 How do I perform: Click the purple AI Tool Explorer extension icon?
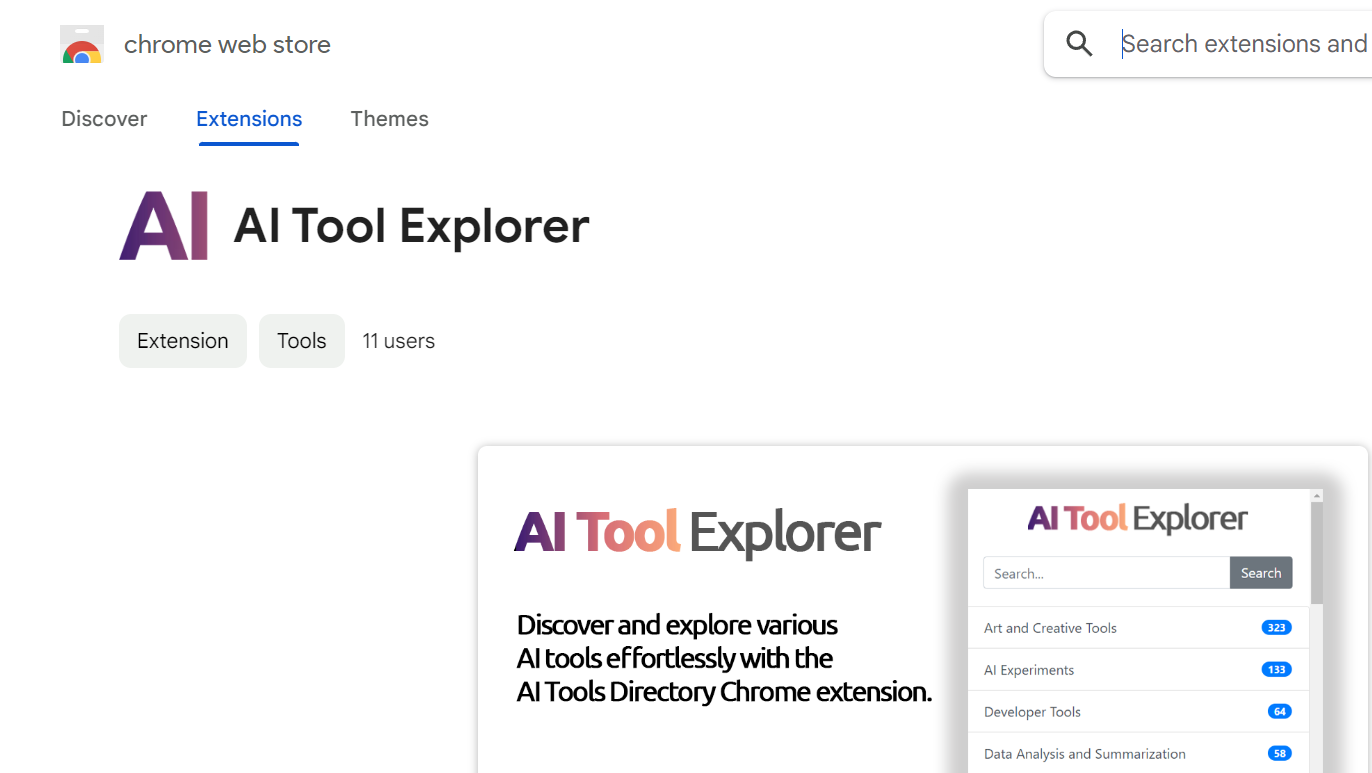(164, 225)
